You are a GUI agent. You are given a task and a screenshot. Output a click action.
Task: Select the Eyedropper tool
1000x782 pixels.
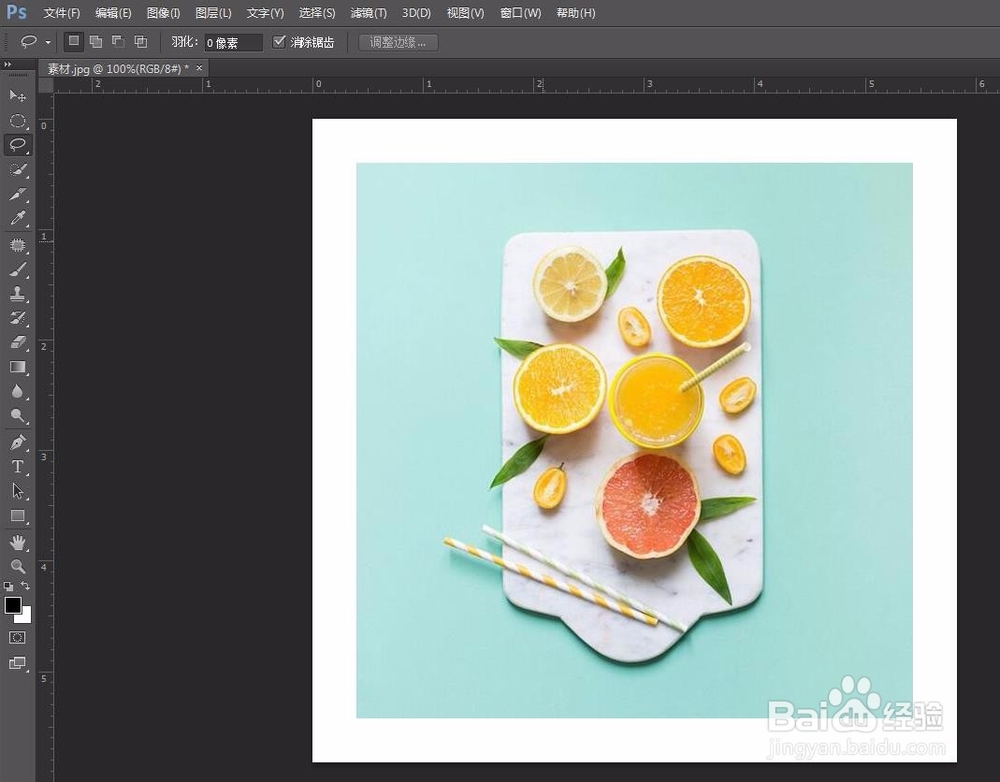[x=17, y=219]
